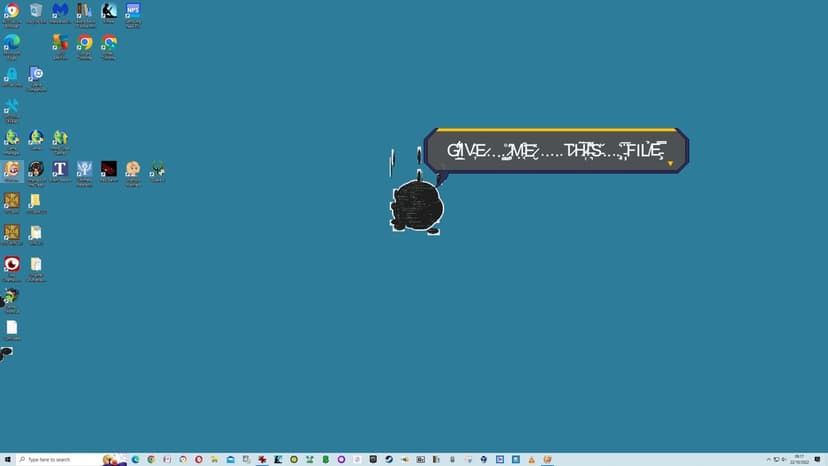828x466 pixels.
Task: Select the green antlered creature desktop icon
Action: pos(157,171)
